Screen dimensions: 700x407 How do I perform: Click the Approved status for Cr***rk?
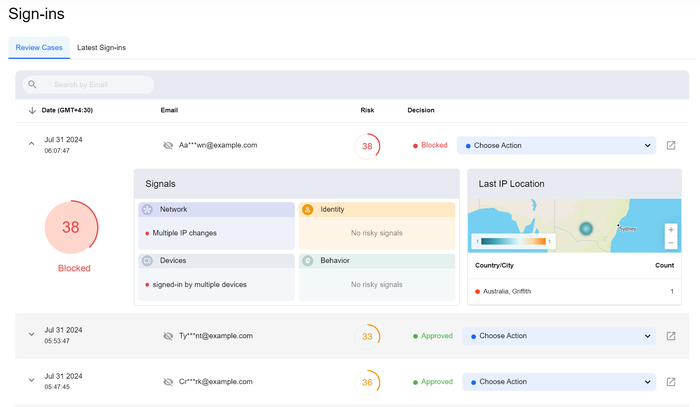433,382
